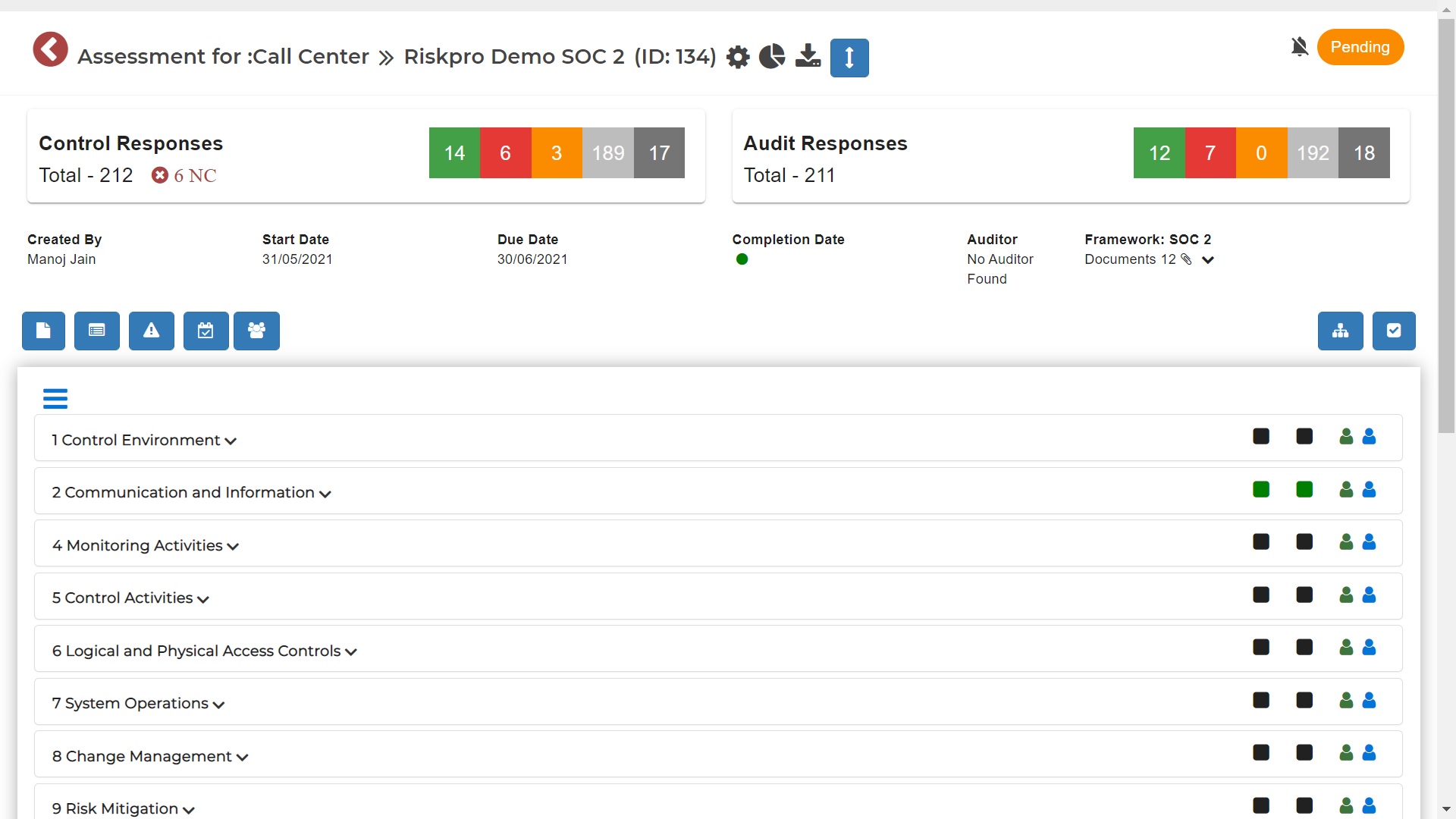Click green user icon in Control Environment row
1456x819 pixels.
pyautogui.click(x=1346, y=437)
